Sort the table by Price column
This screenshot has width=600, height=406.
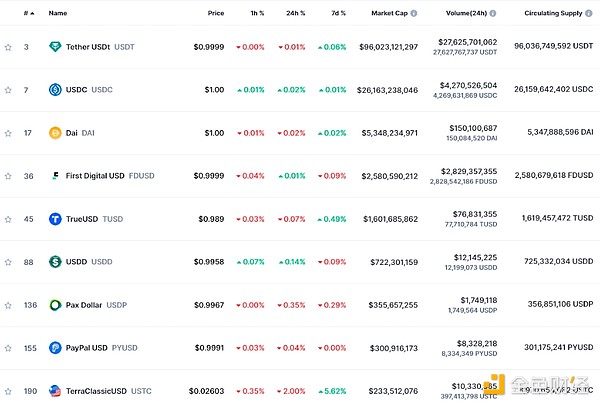[x=215, y=14]
